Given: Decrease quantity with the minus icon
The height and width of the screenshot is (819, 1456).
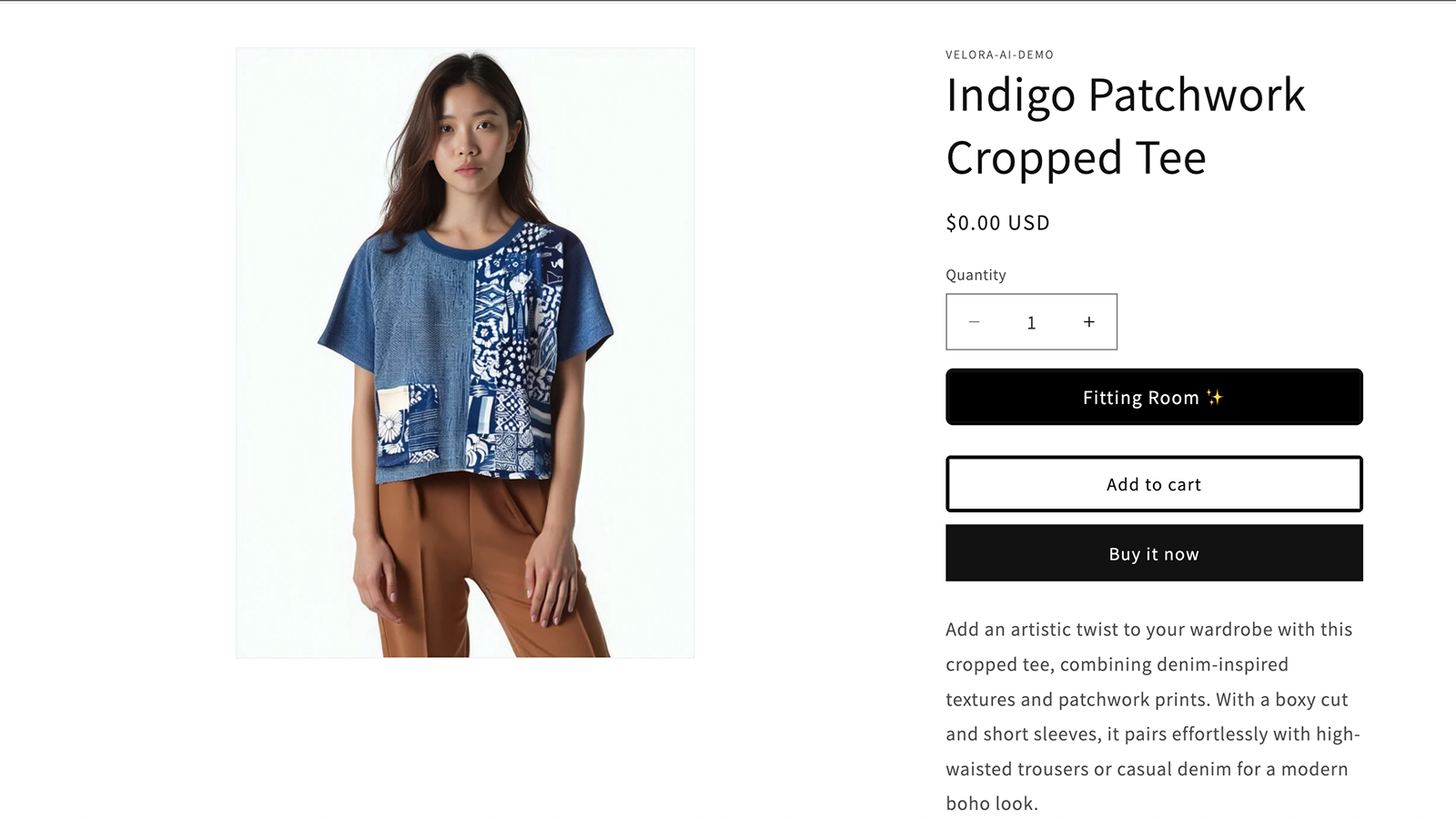Looking at the screenshot, I should [x=974, y=322].
